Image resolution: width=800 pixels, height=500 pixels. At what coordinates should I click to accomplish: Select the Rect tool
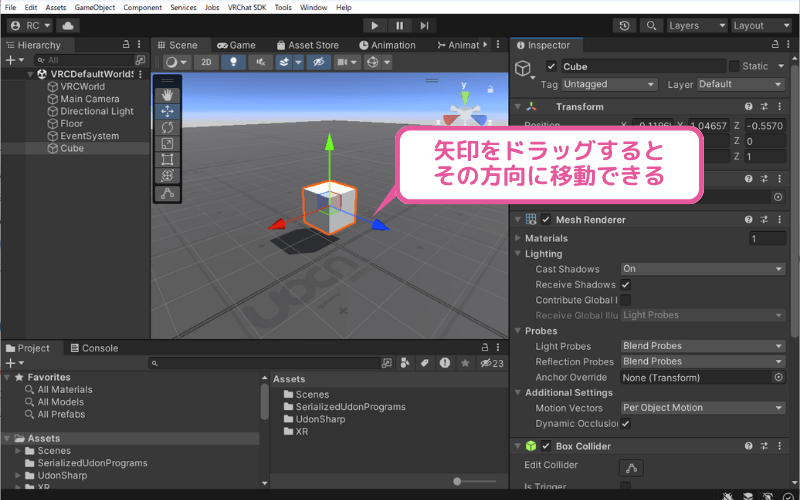(167, 159)
